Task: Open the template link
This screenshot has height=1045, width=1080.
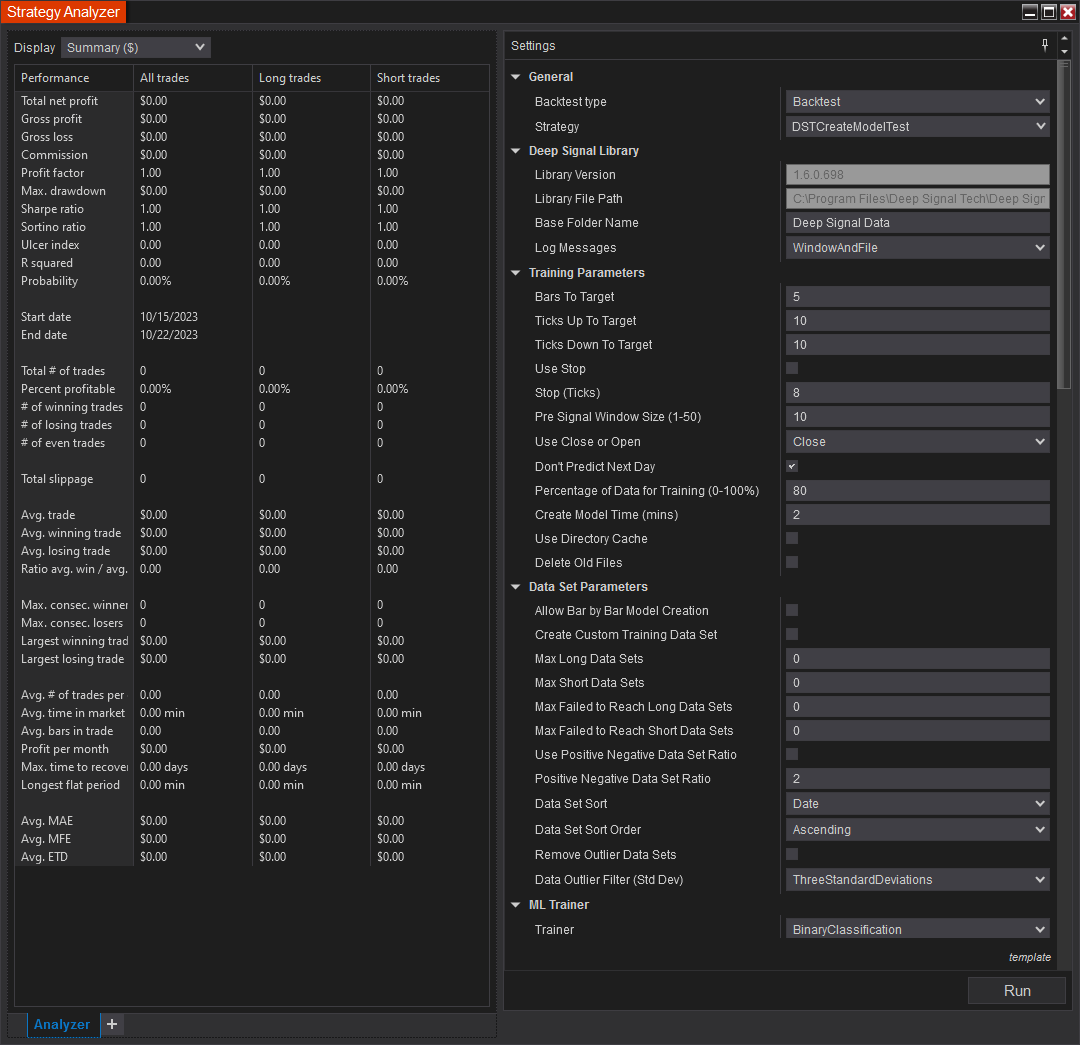Action: (1030, 958)
